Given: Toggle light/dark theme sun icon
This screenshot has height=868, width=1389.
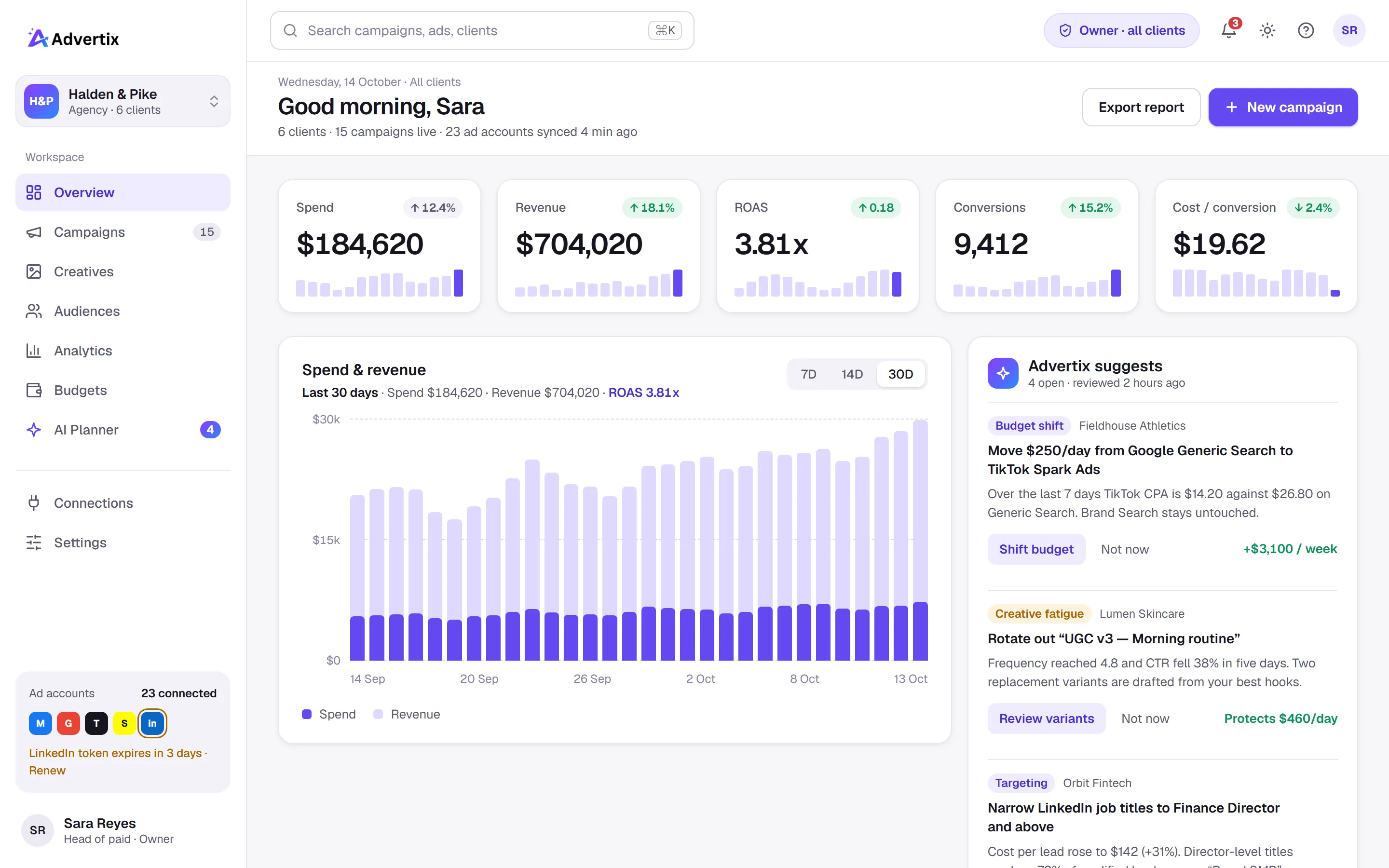Looking at the screenshot, I should 1267,30.
